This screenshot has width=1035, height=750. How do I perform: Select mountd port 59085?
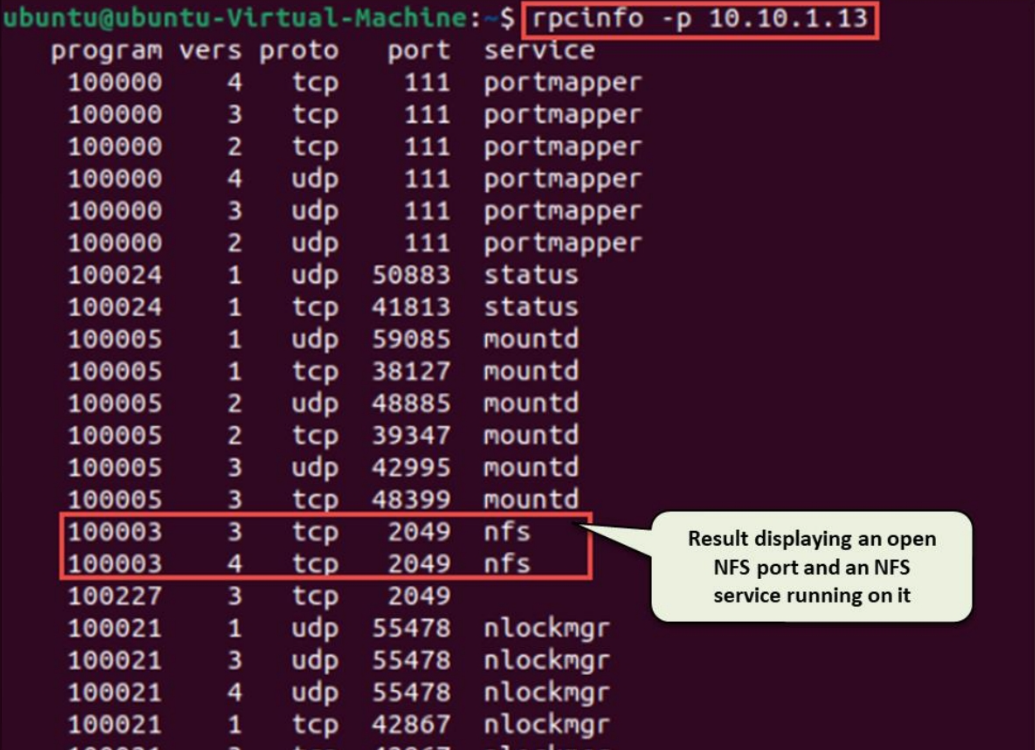(x=411, y=339)
